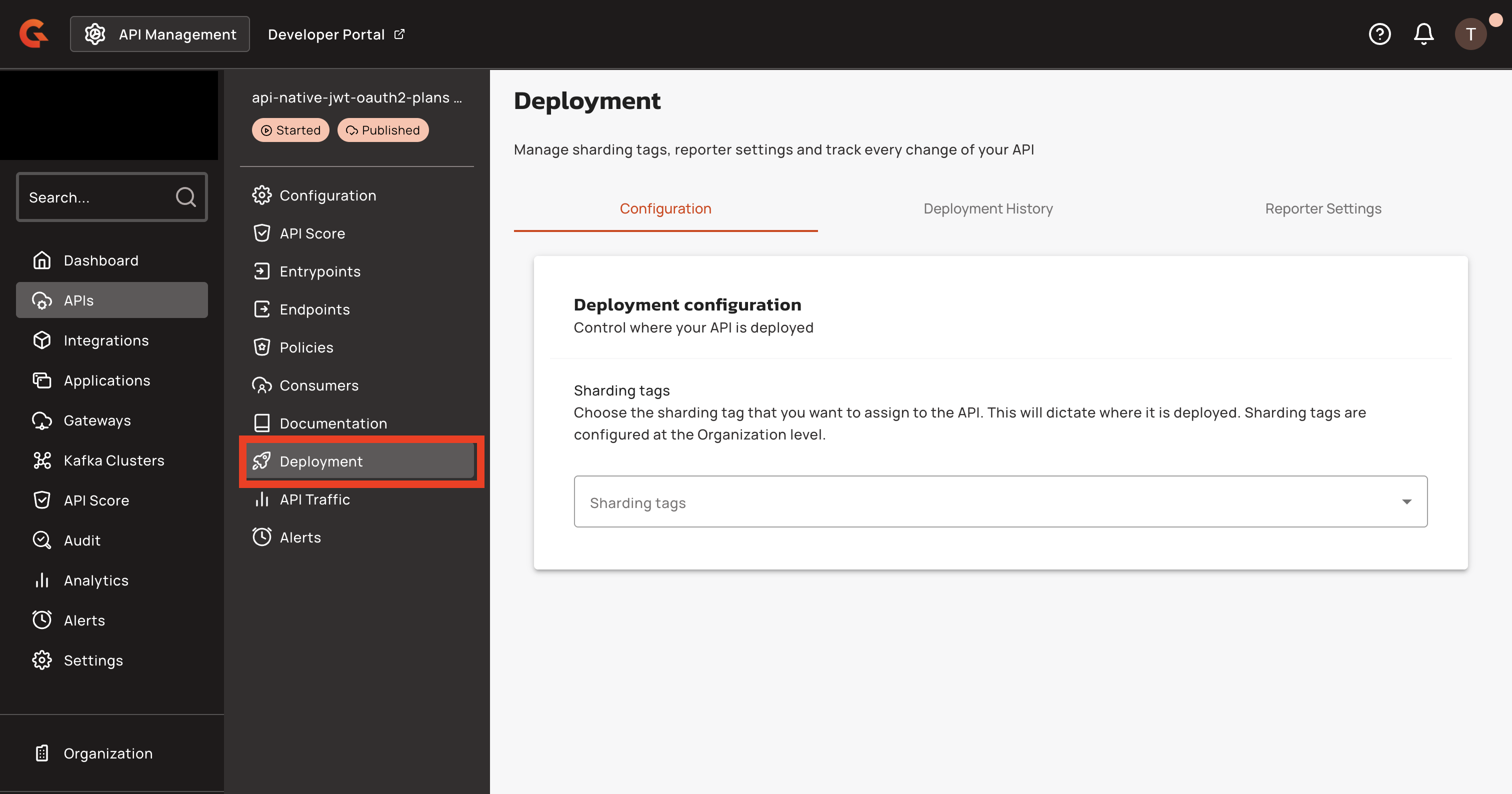Click into the Search input field

point(97,197)
